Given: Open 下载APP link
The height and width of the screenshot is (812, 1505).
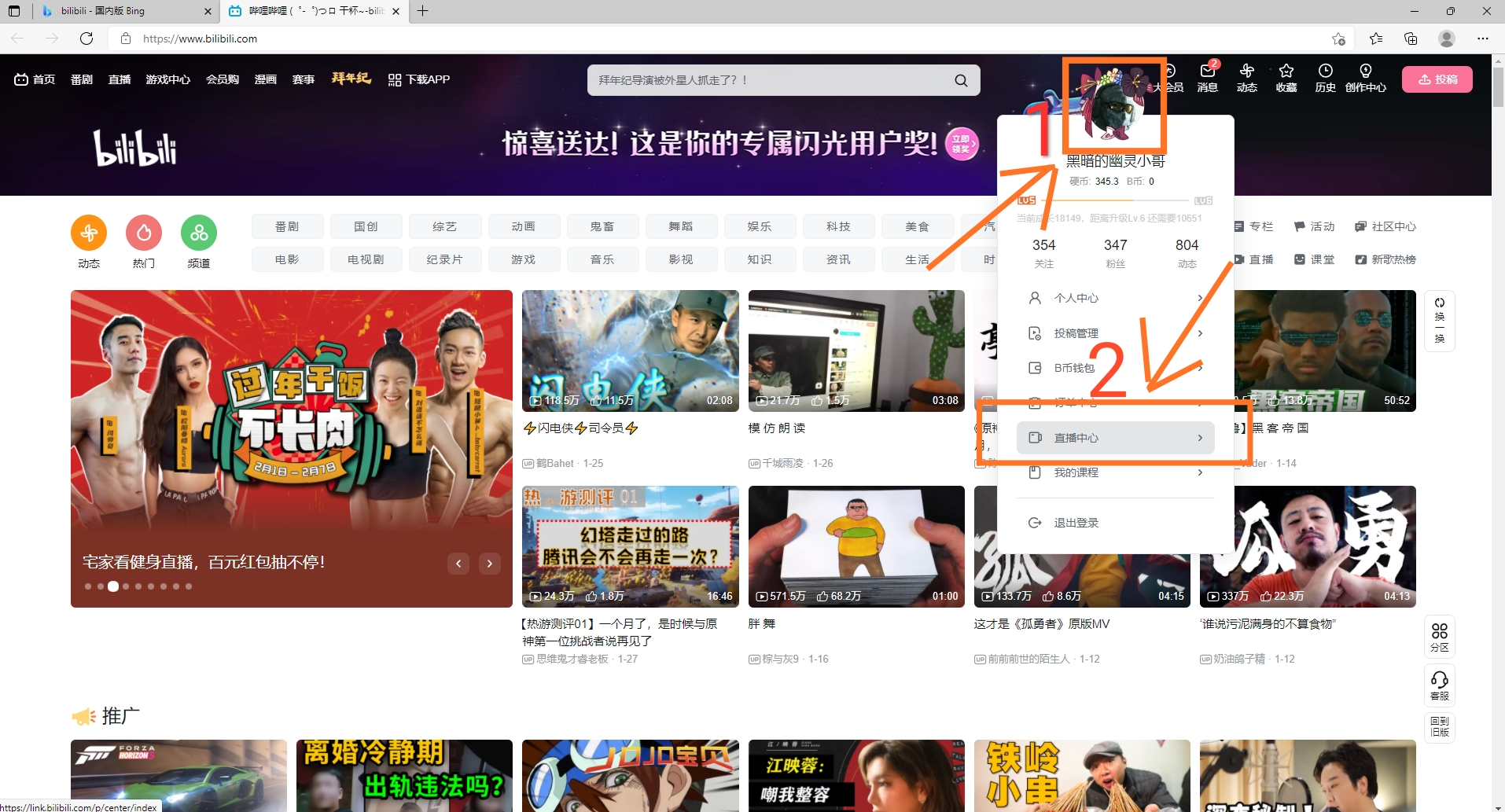Looking at the screenshot, I should 418,79.
